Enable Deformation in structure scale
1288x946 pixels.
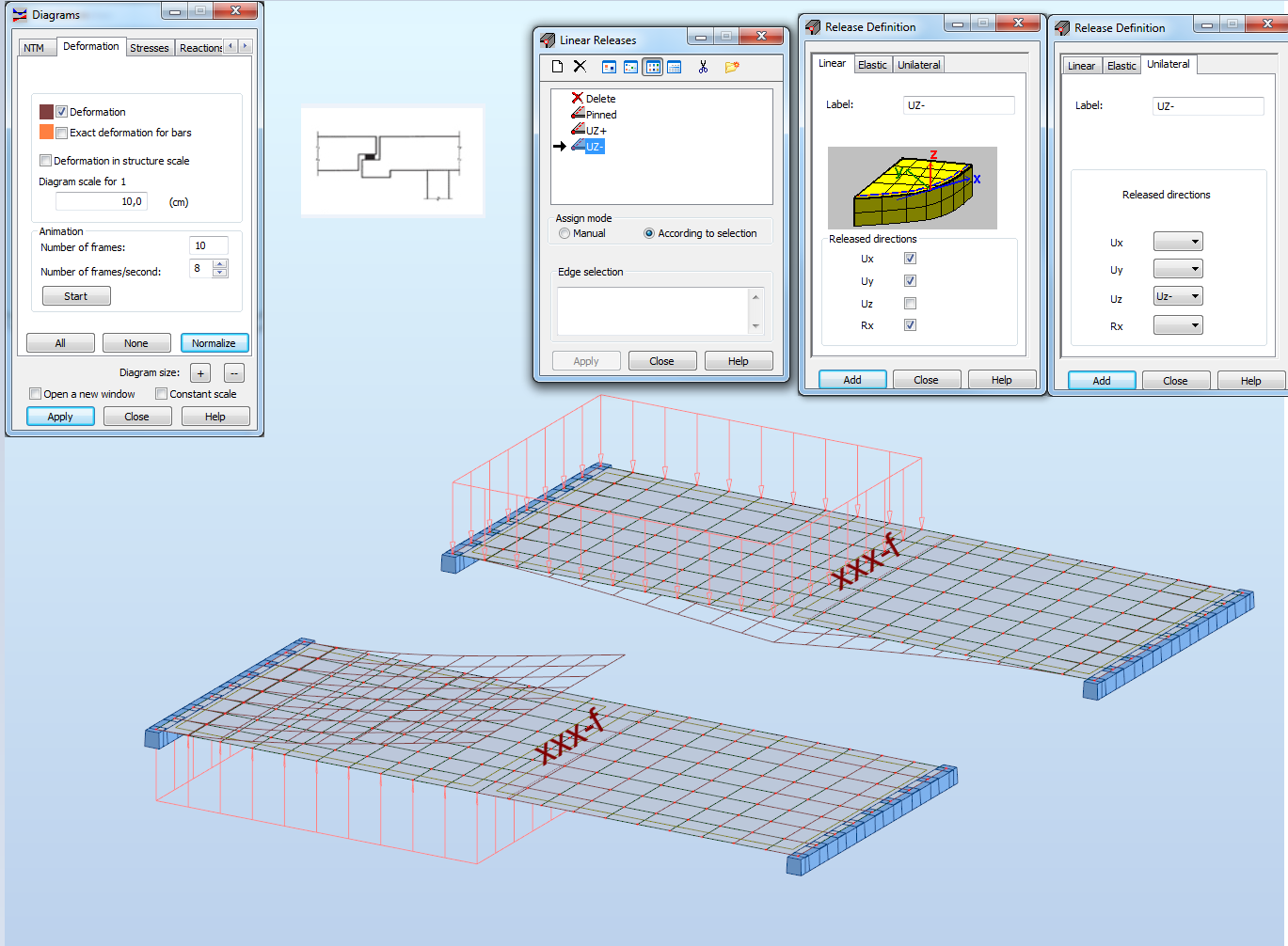[45, 160]
